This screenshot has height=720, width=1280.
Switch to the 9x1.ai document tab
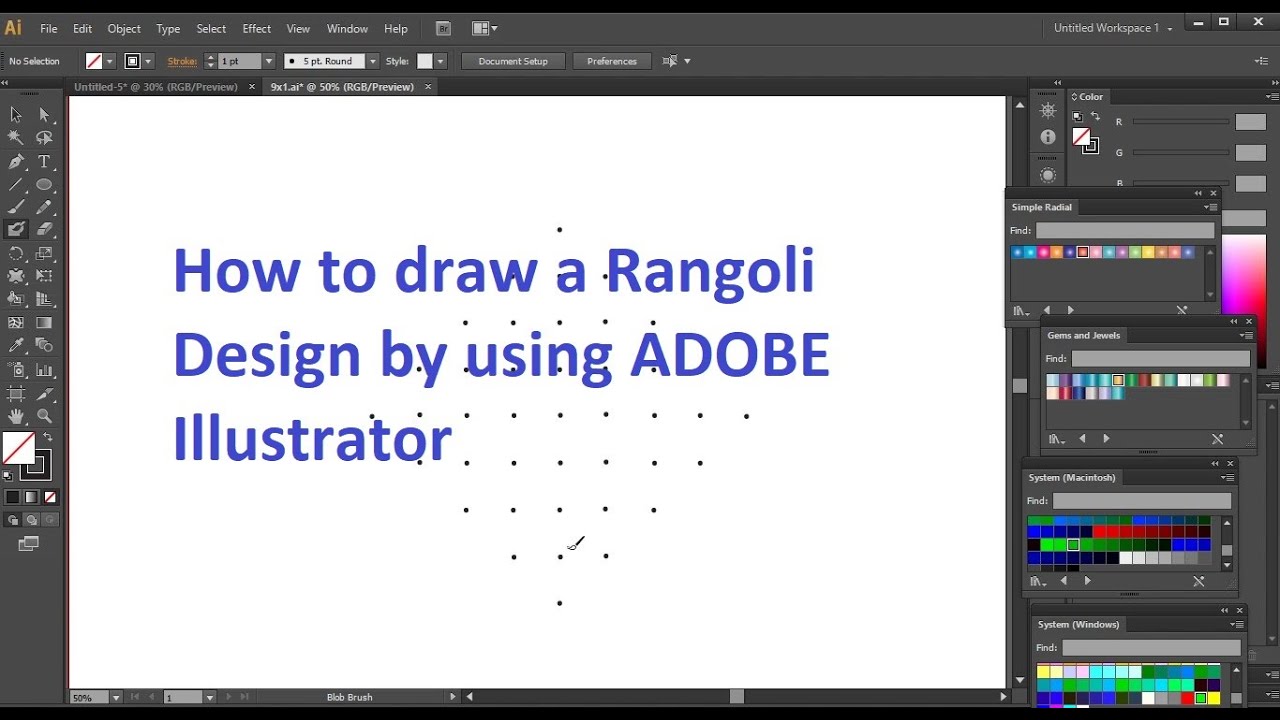click(x=342, y=87)
